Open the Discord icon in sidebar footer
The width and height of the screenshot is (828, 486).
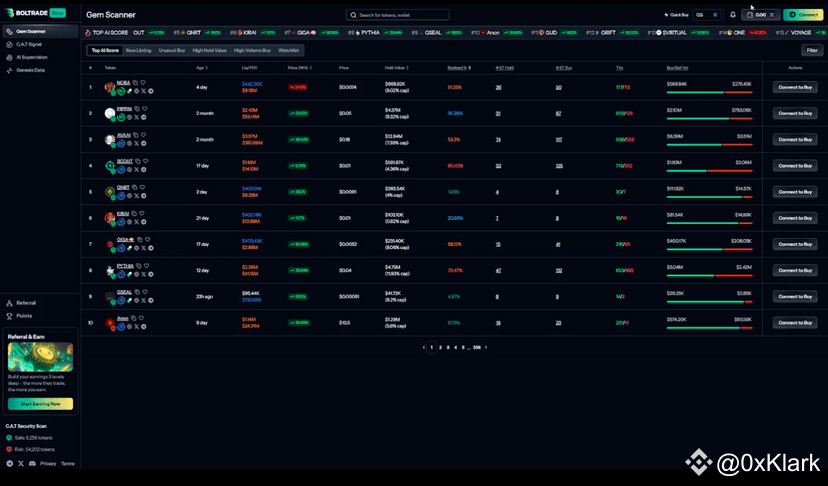point(32,464)
